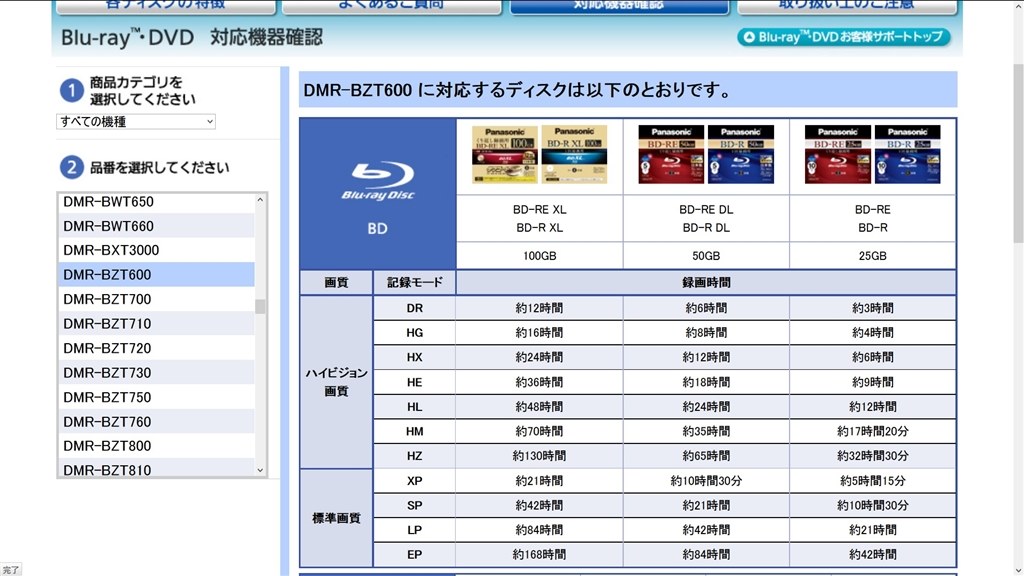Click the red BD-RE DL 50GB disc image
Viewport: 1024px width, 576px height.
click(x=671, y=155)
